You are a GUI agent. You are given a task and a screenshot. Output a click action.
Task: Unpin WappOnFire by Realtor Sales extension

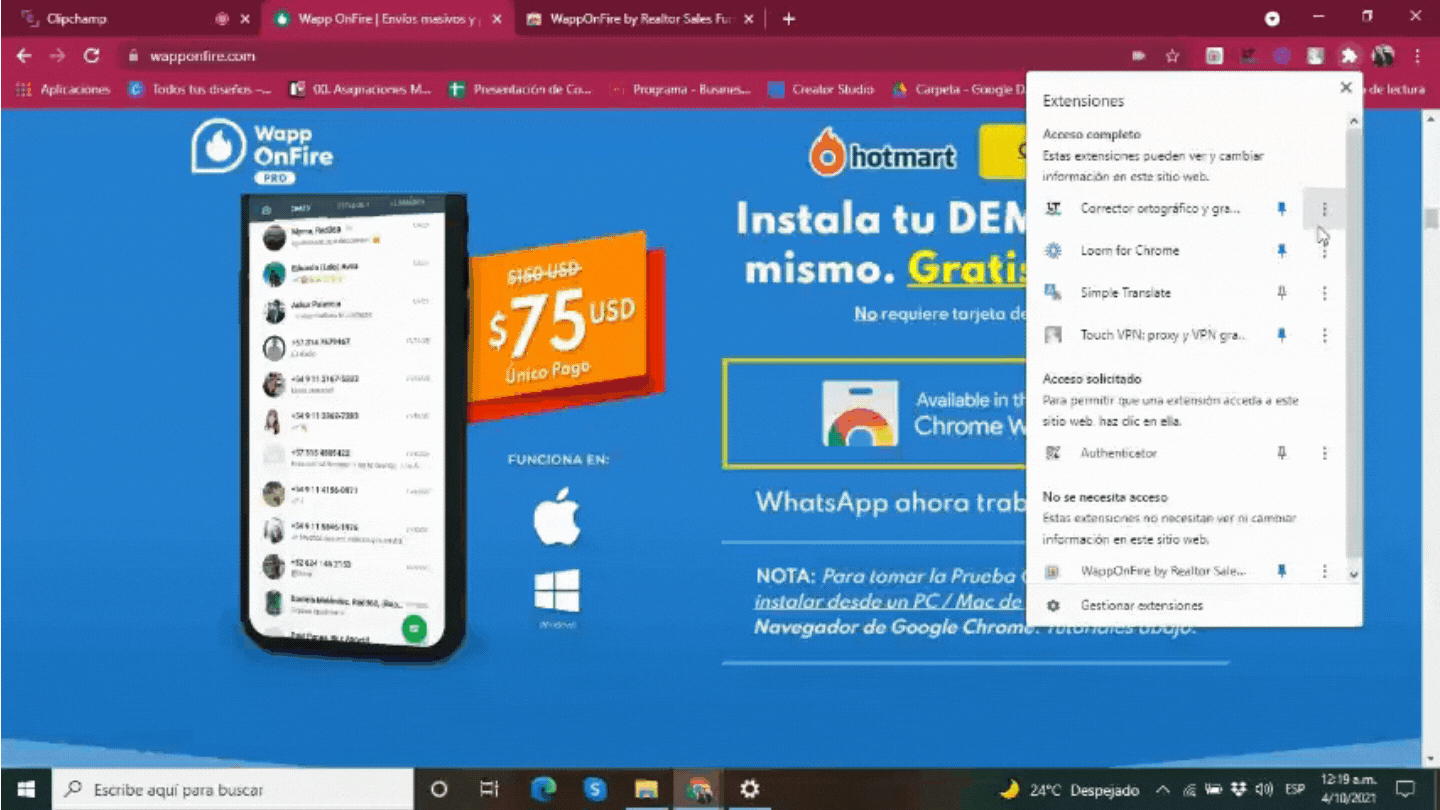point(1281,571)
